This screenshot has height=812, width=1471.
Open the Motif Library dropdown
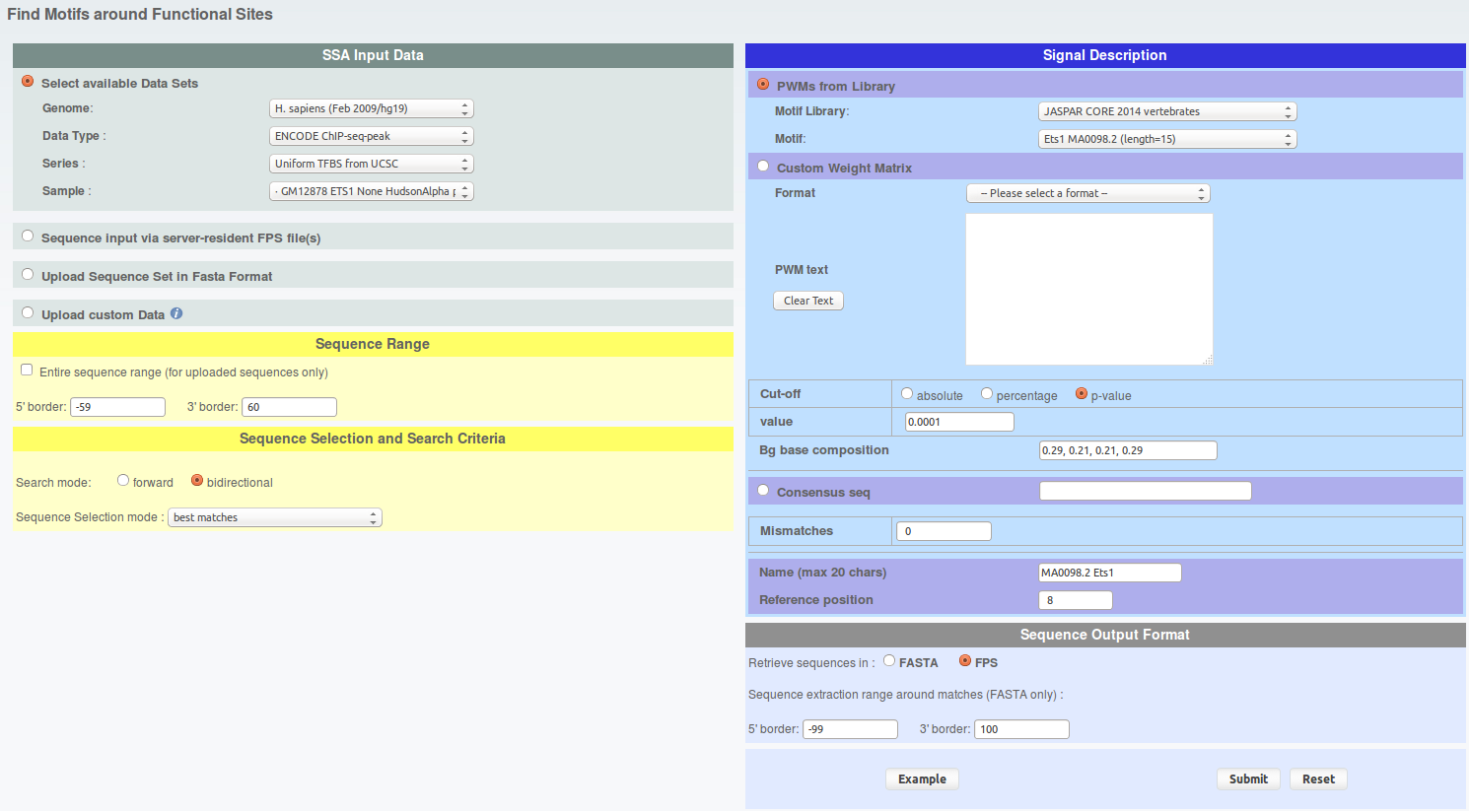click(1167, 111)
